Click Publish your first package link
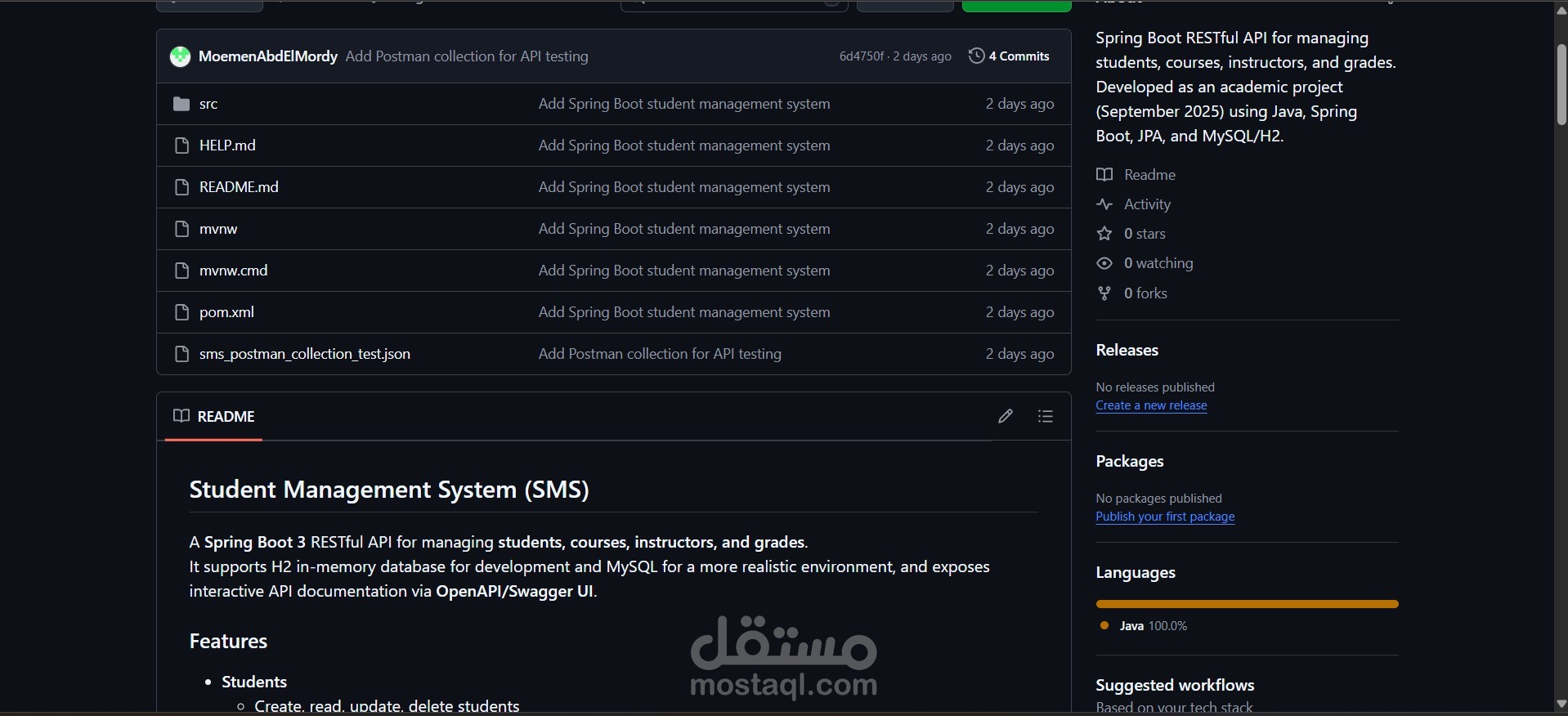 click(x=1165, y=517)
